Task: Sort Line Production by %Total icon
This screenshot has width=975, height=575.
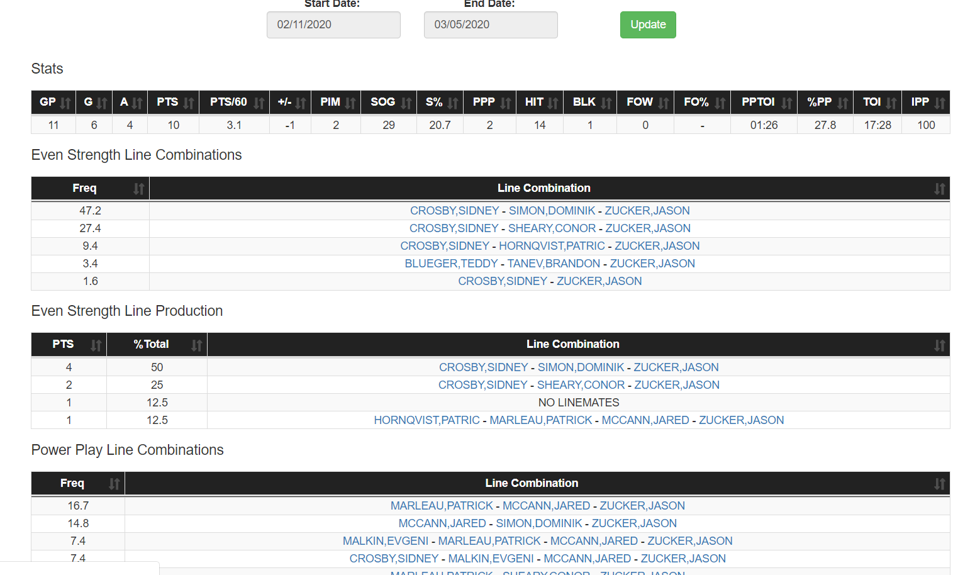Action: [x=196, y=346]
